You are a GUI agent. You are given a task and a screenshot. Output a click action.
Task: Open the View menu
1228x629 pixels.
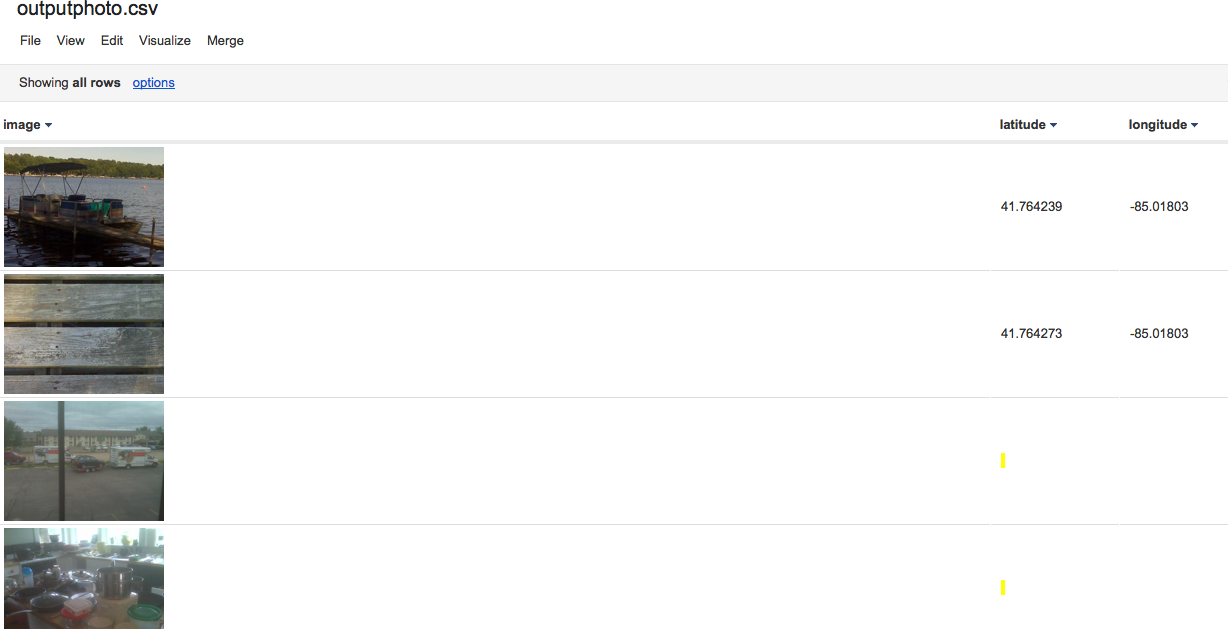[70, 41]
